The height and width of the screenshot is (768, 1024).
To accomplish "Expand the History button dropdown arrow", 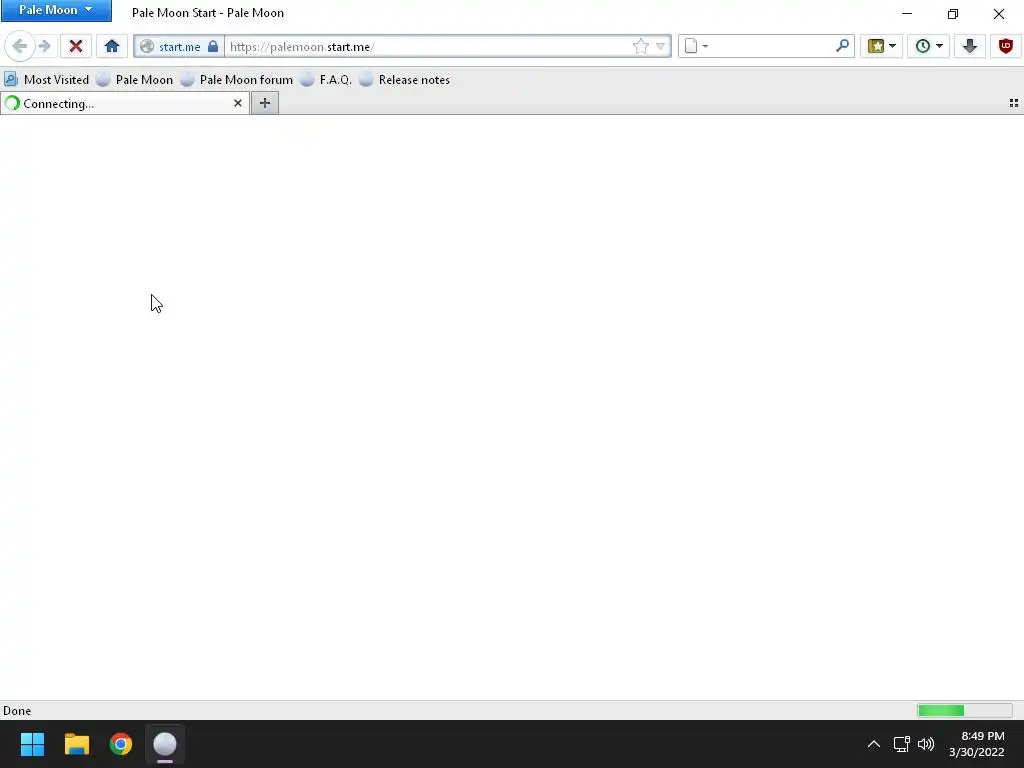I will [x=940, y=46].
